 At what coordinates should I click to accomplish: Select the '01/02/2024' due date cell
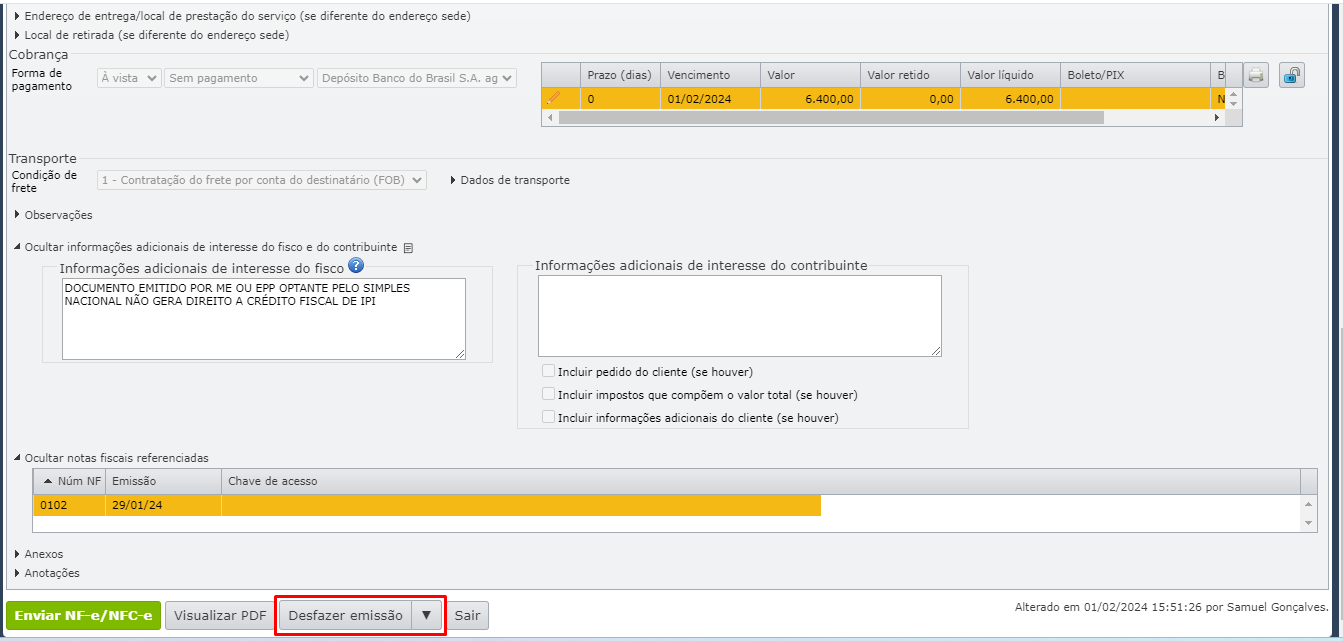point(710,99)
